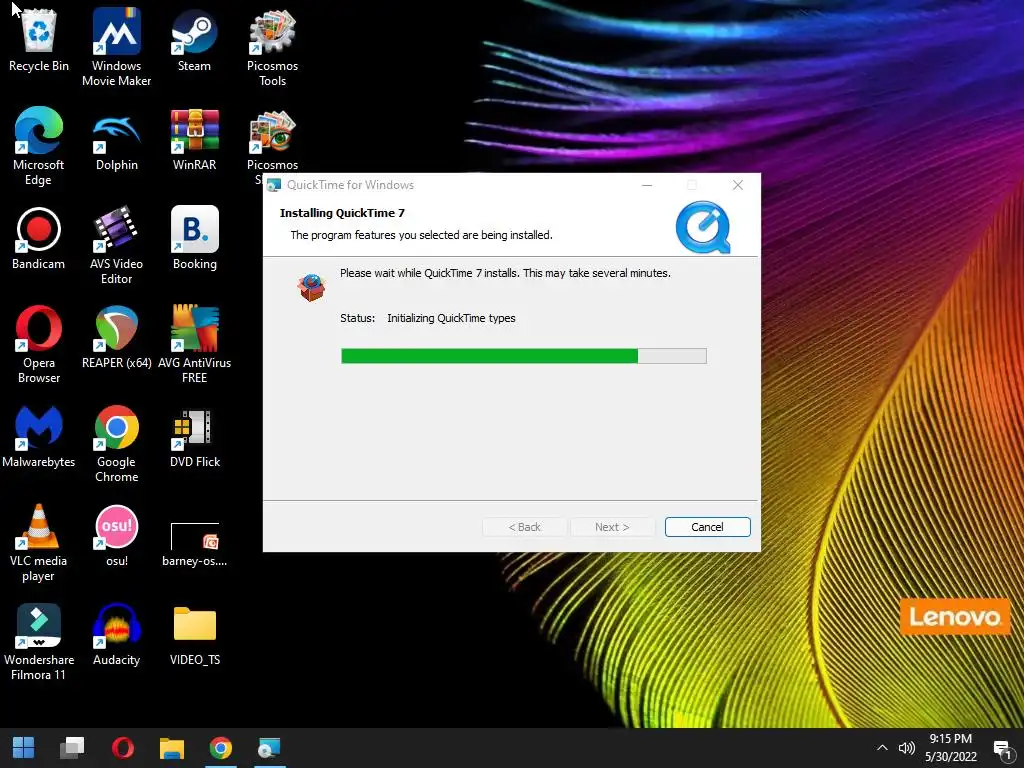
Task: Select the Picosmos Tools shortcut
Action: point(272,47)
